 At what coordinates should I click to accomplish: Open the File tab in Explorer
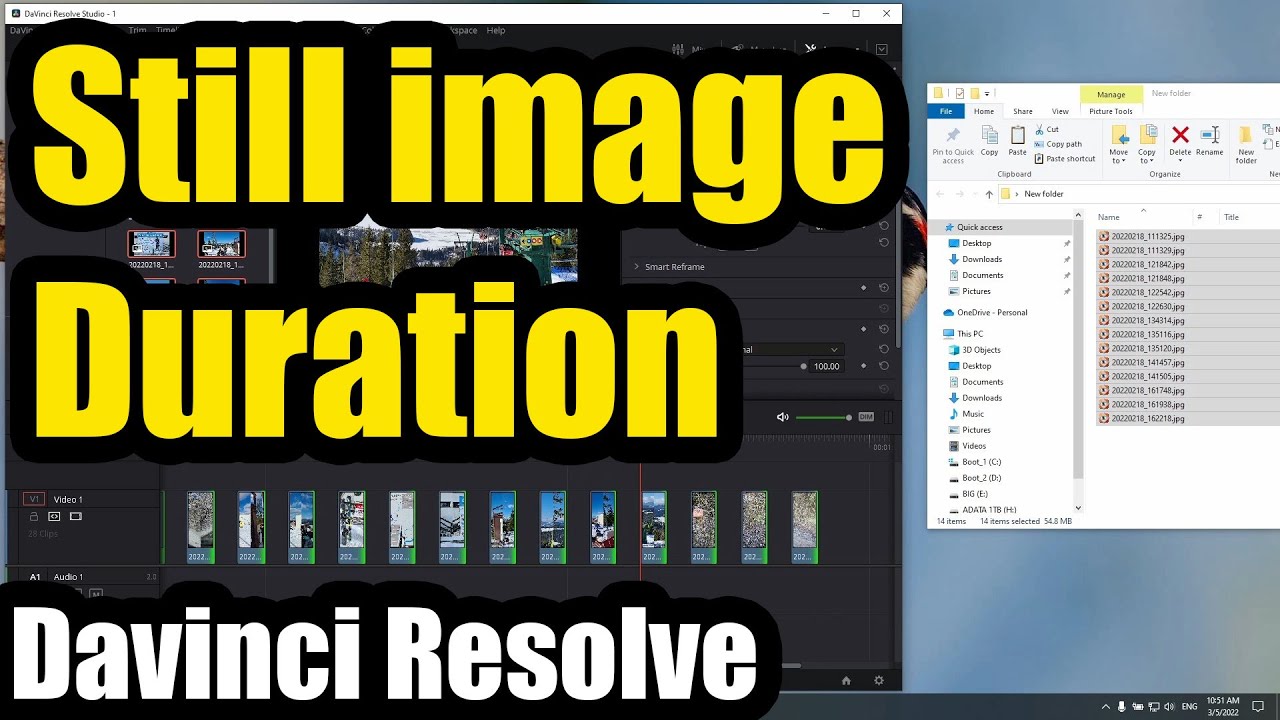[946, 111]
